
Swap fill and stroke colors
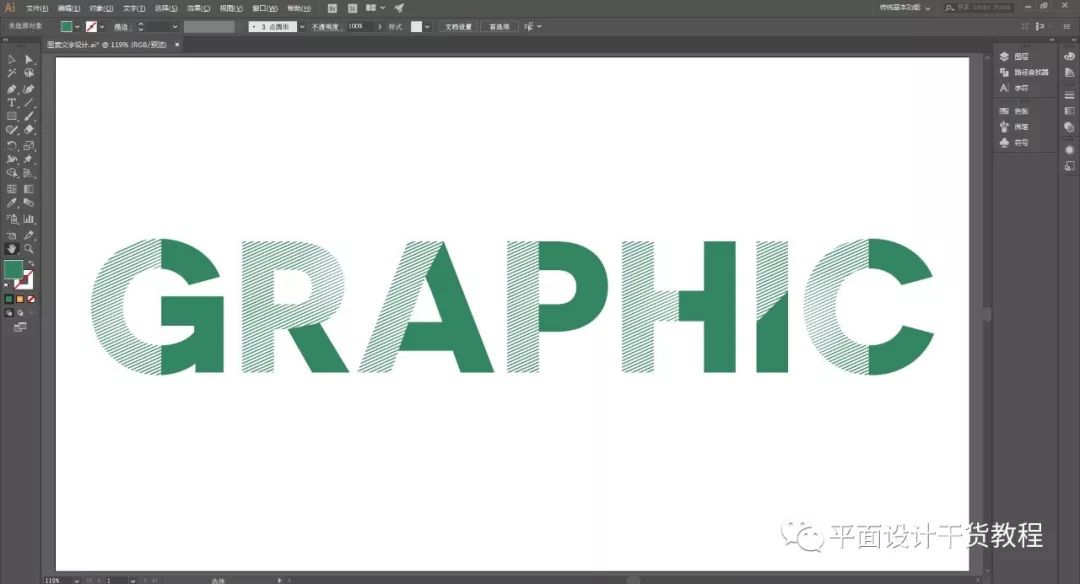[x=31, y=264]
